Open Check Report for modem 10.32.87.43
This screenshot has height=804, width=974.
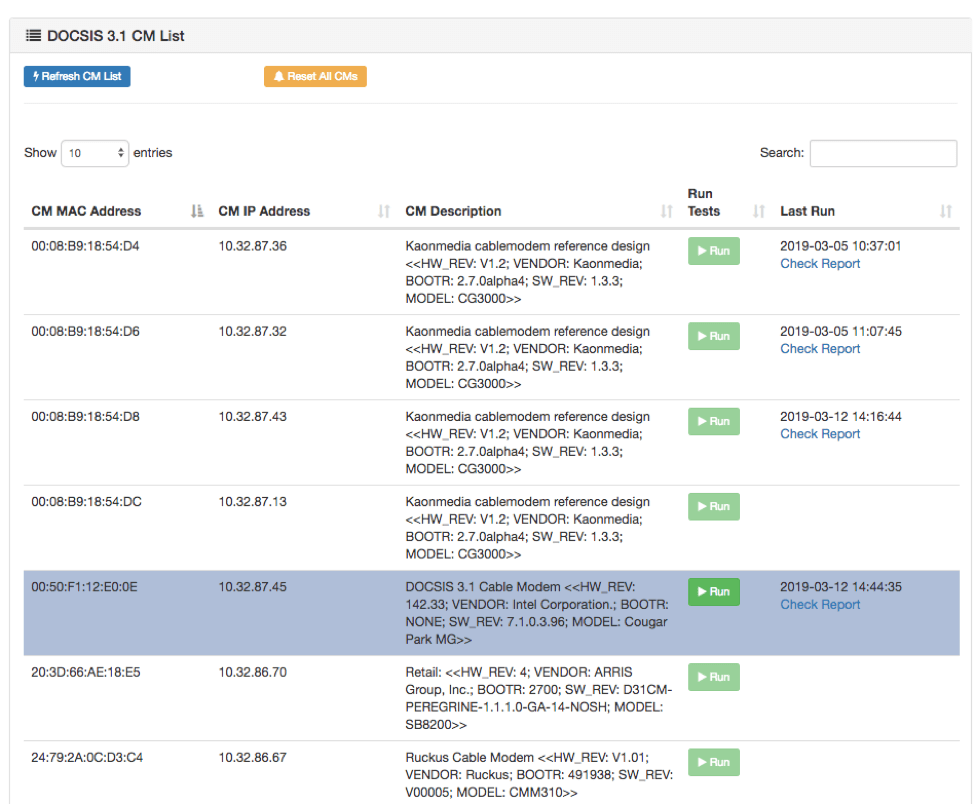click(820, 433)
